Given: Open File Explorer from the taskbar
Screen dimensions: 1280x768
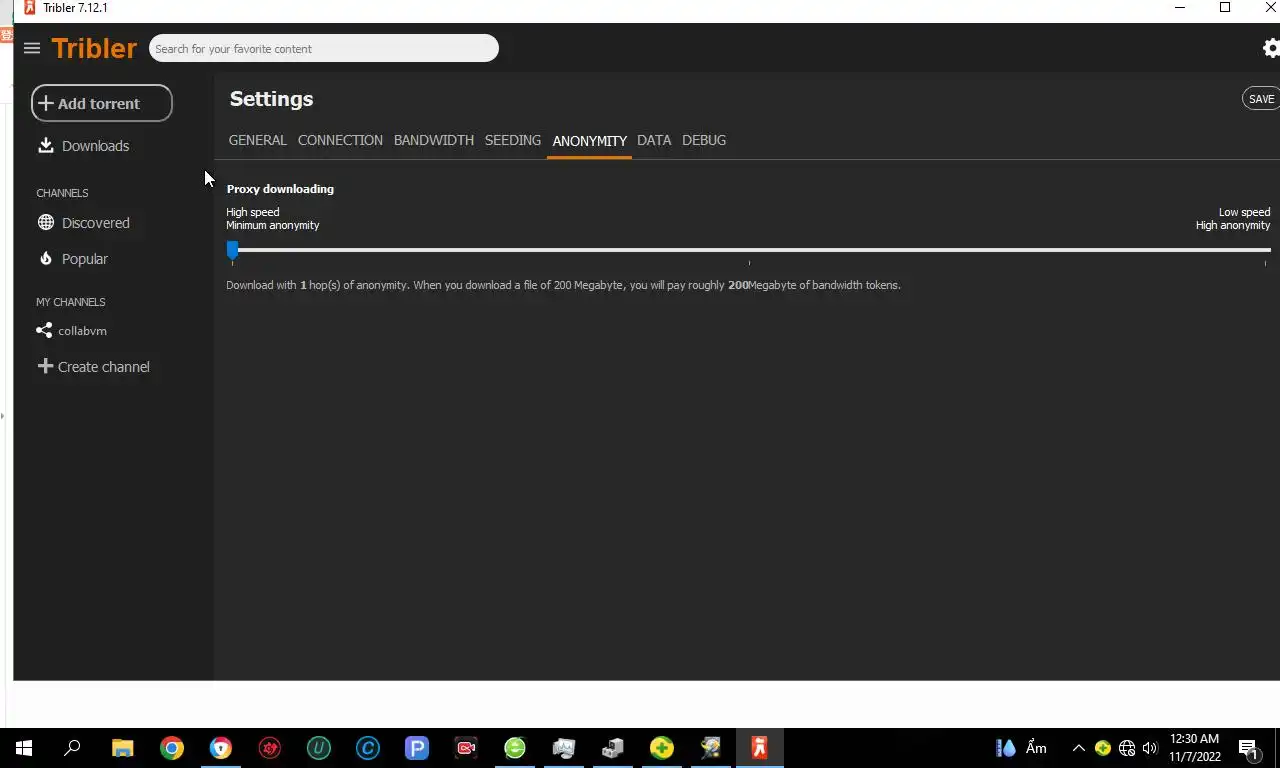Looking at the screenshot, I should (122, 748).
